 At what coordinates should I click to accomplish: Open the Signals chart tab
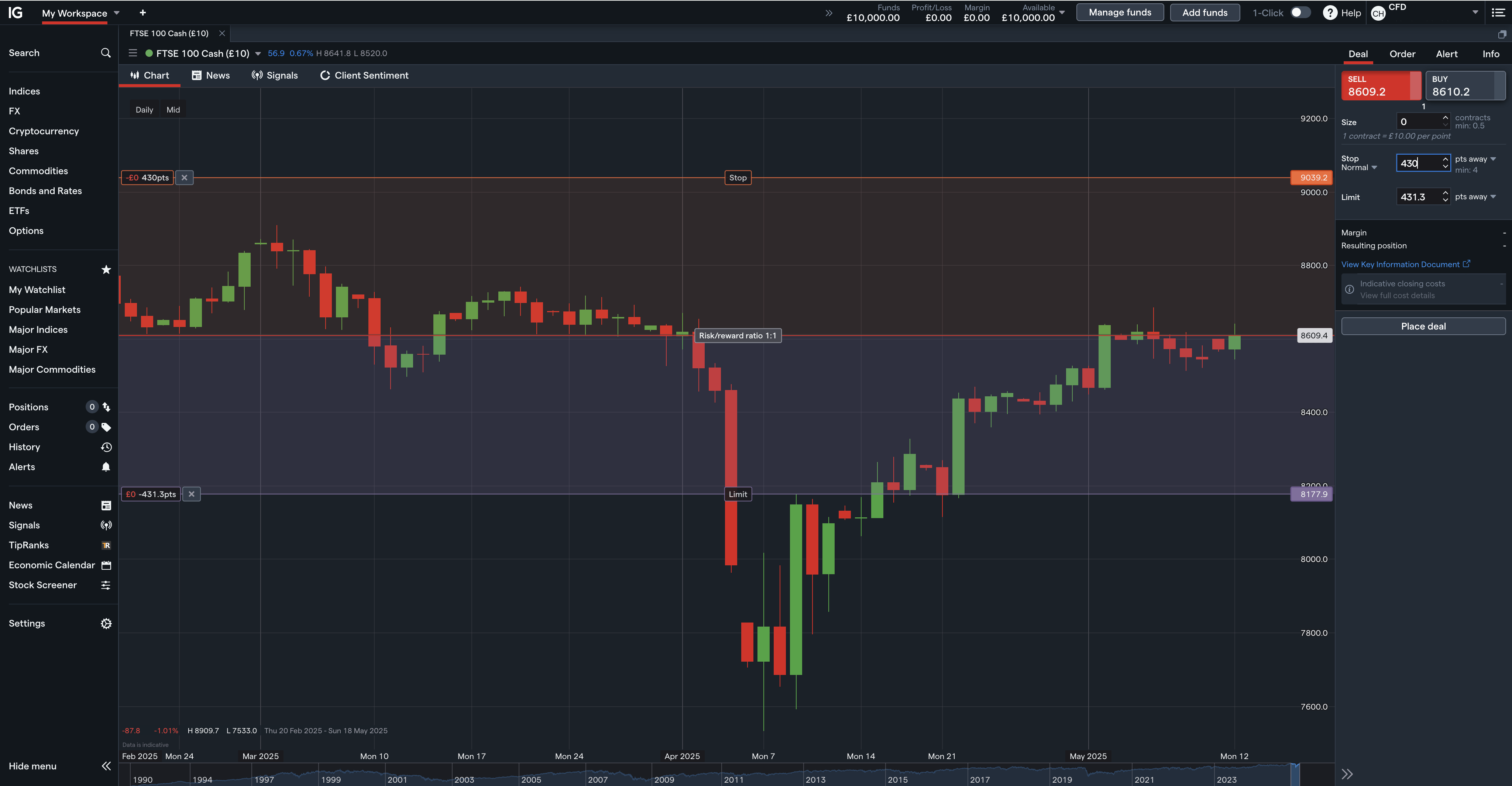[275, 75]
